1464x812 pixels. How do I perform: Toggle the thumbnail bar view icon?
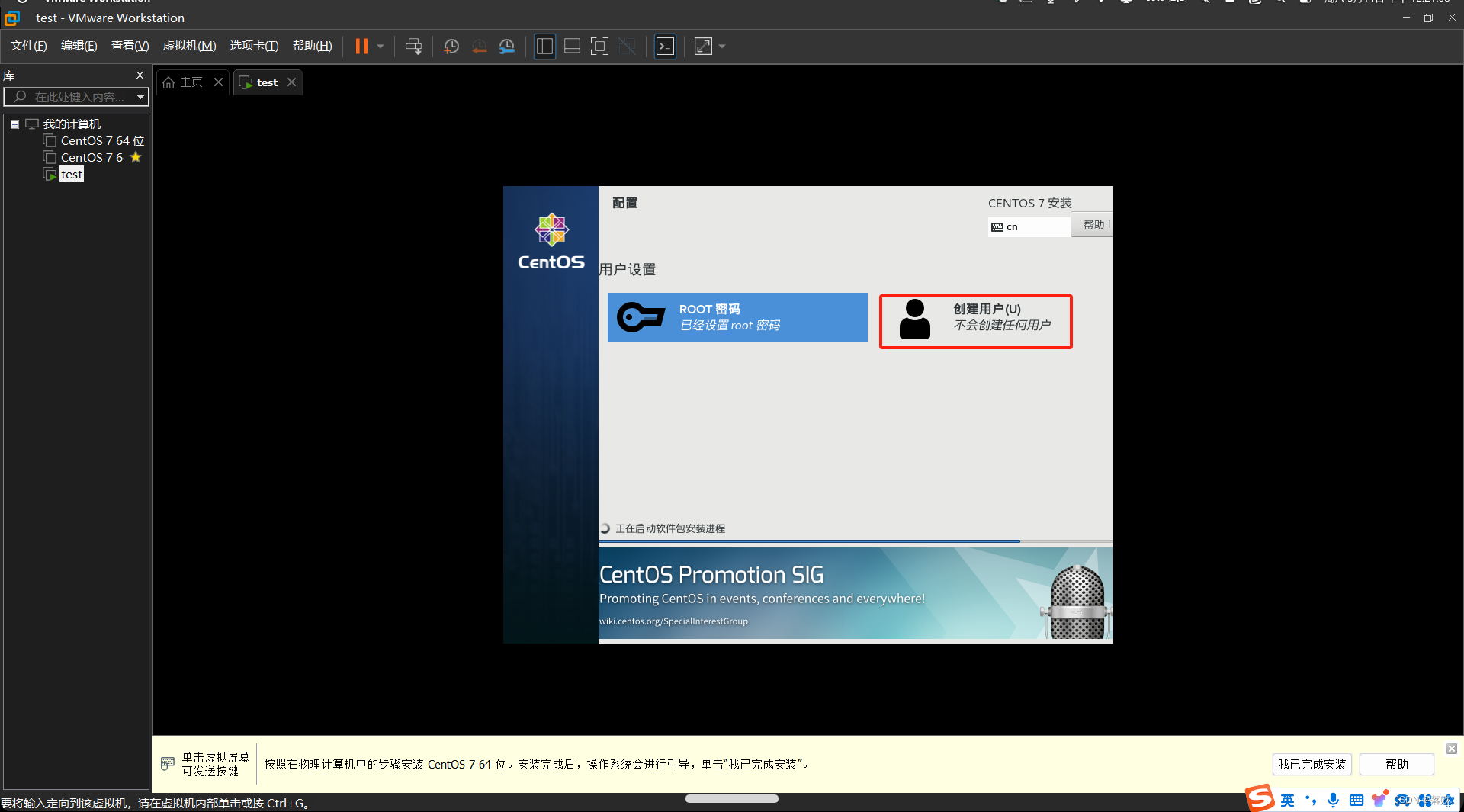coord(572,47)
